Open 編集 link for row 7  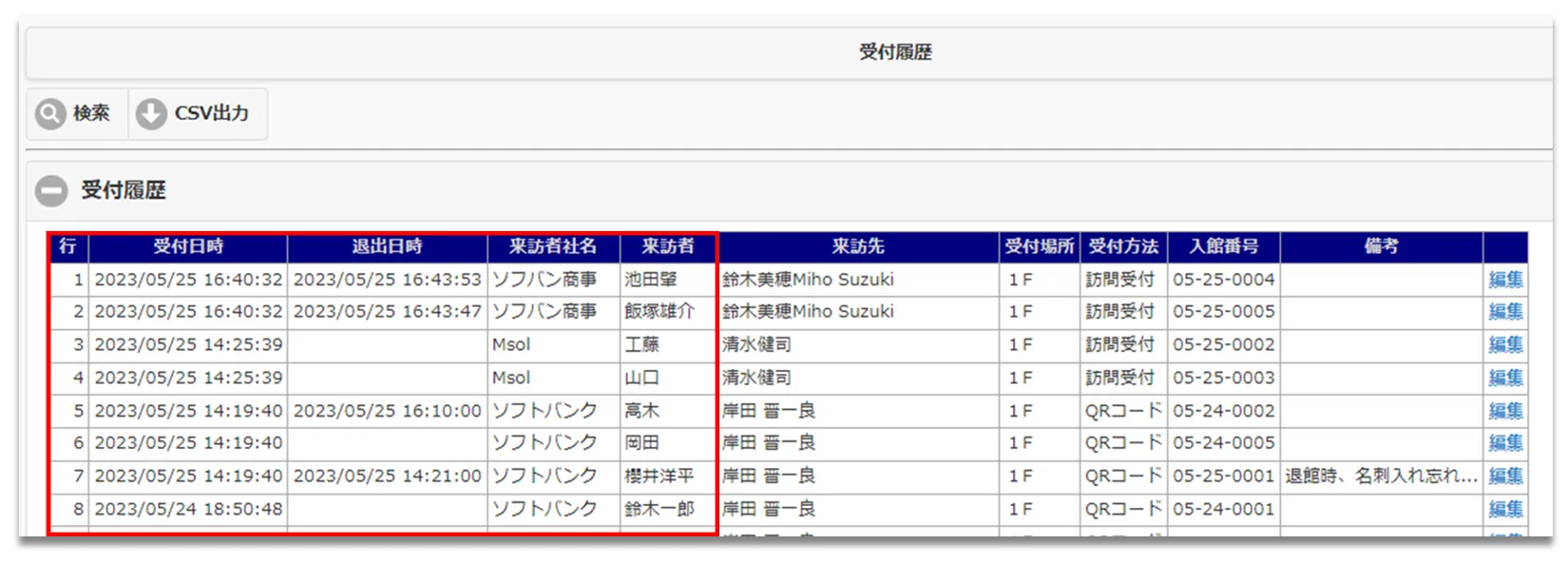pyautogui.click(x=1504, y=476)
